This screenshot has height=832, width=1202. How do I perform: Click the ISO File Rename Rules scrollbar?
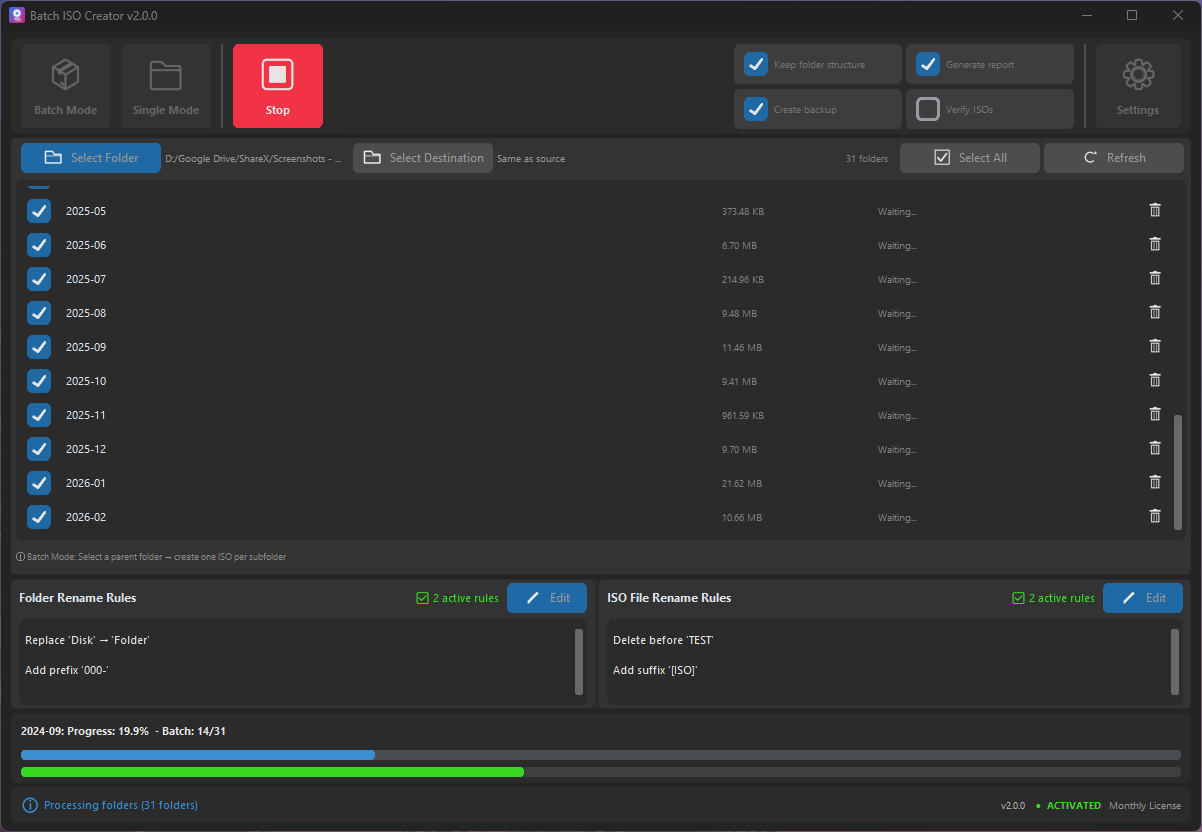coord(1175,661)
